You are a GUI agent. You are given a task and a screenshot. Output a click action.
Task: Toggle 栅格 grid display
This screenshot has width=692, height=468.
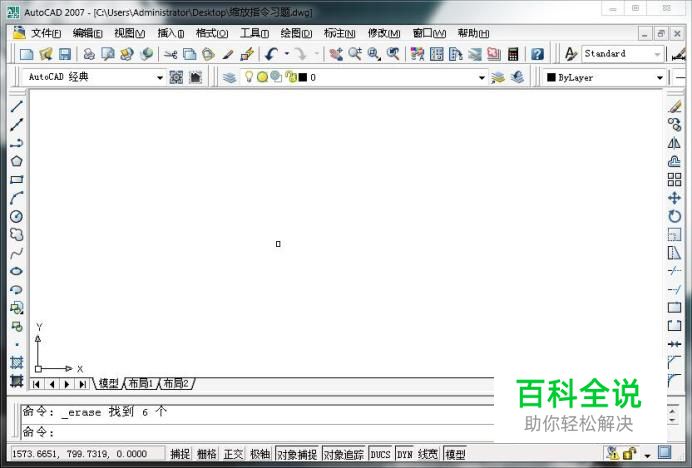coord(207,454)
